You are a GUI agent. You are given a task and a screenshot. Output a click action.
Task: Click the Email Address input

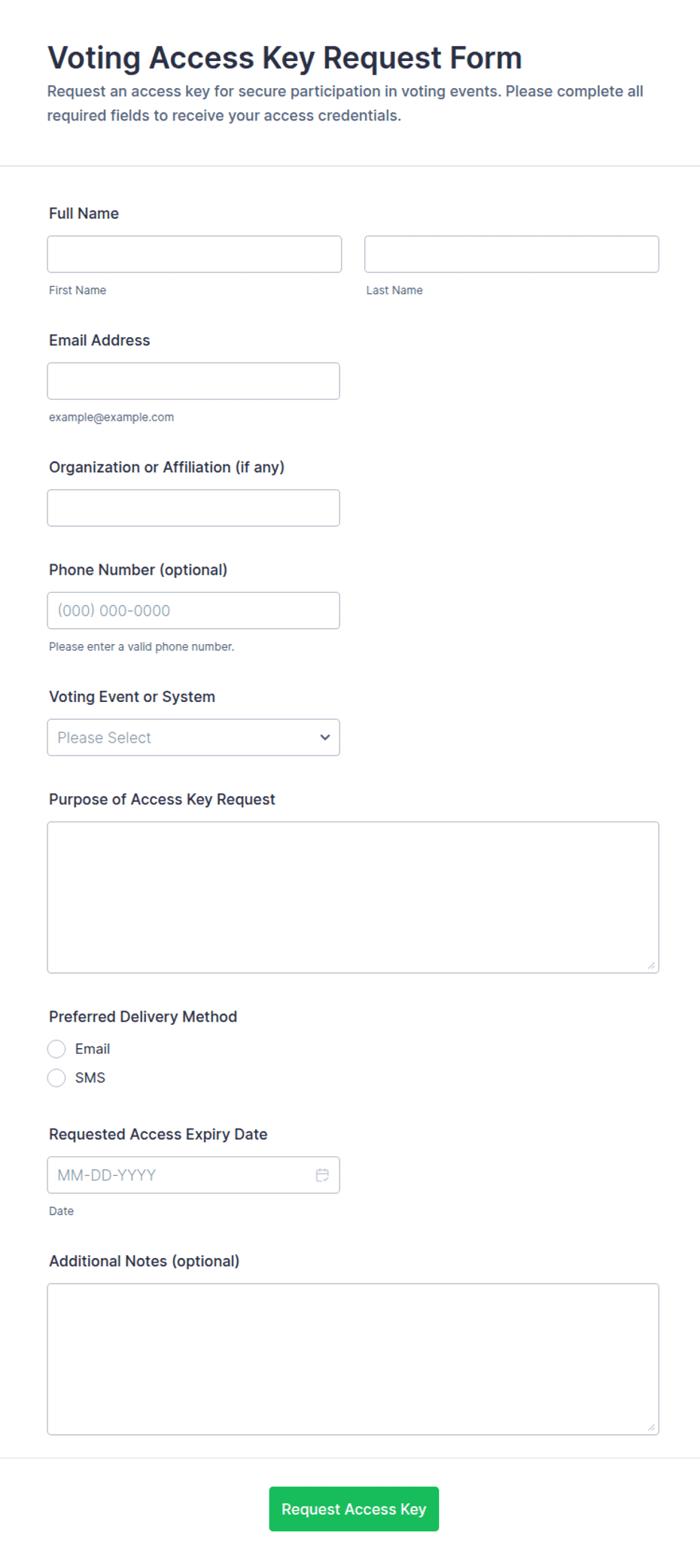pyautogui.click(x=193, y=381)
